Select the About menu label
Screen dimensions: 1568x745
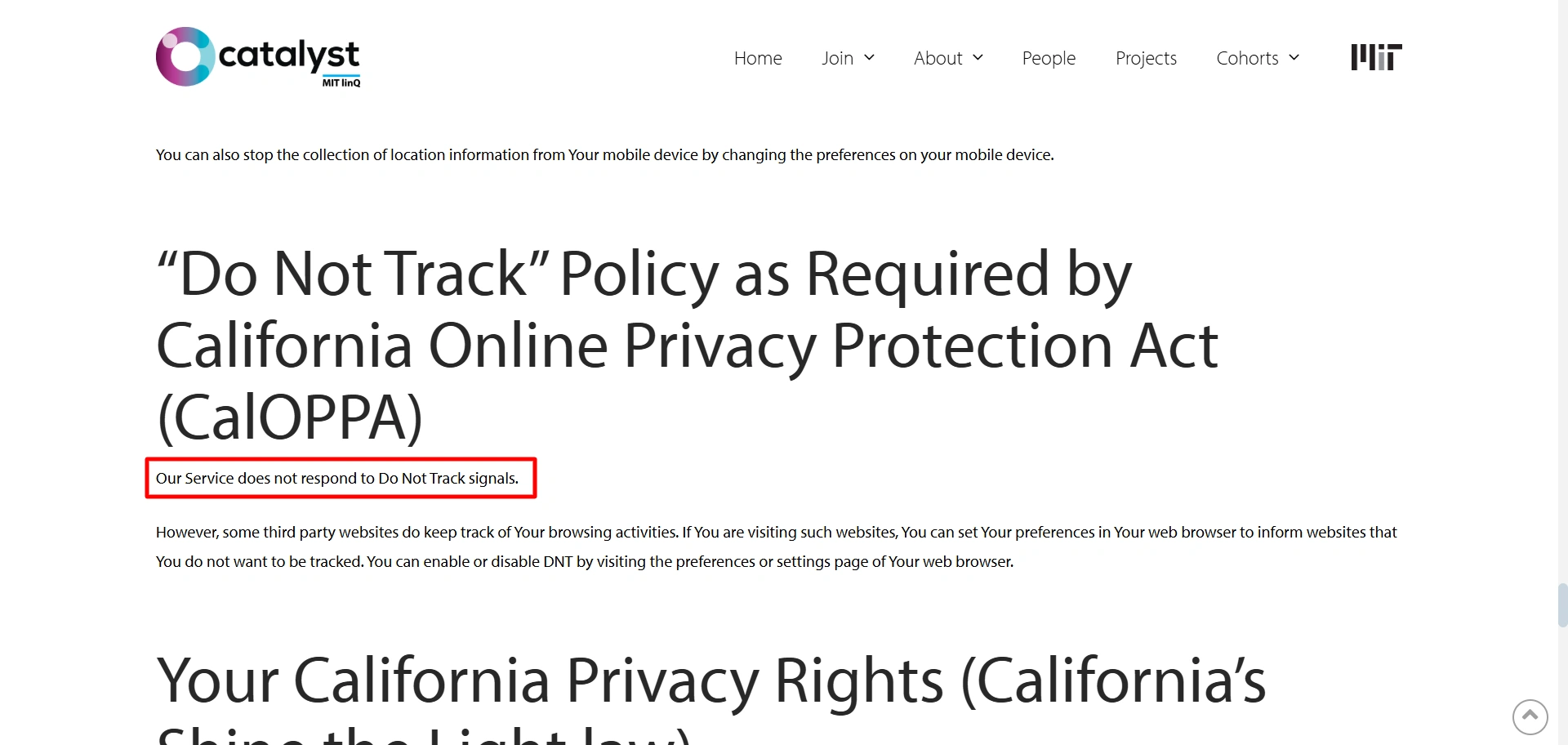coord(938,58)
